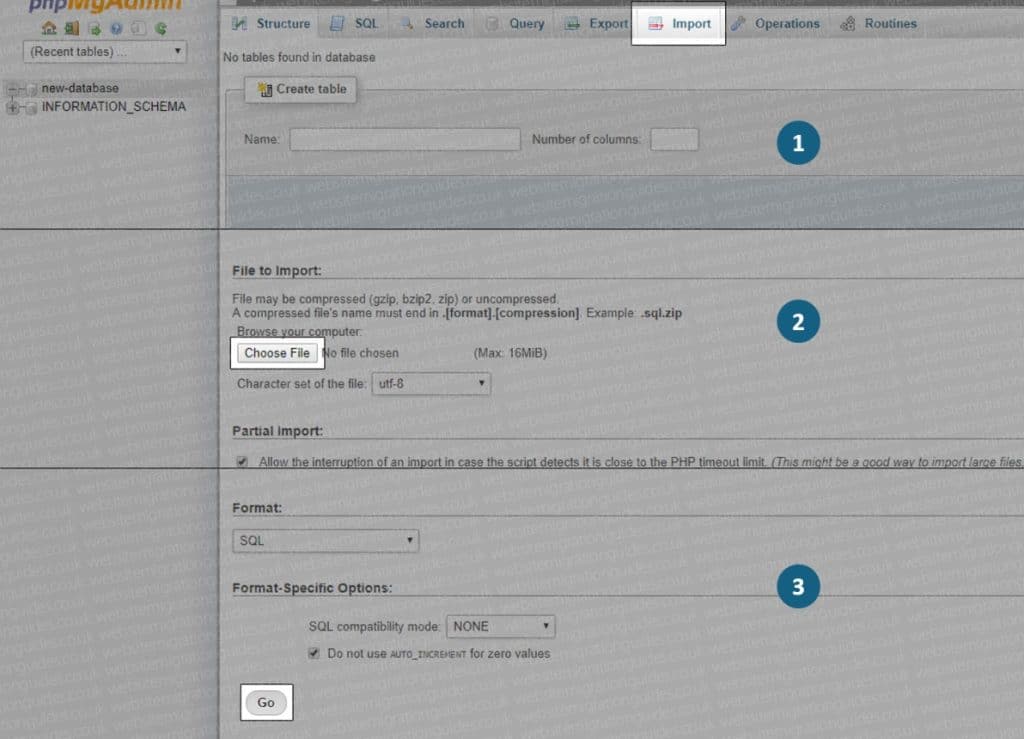Click the '(Max: 16MiB)' text

510,353
